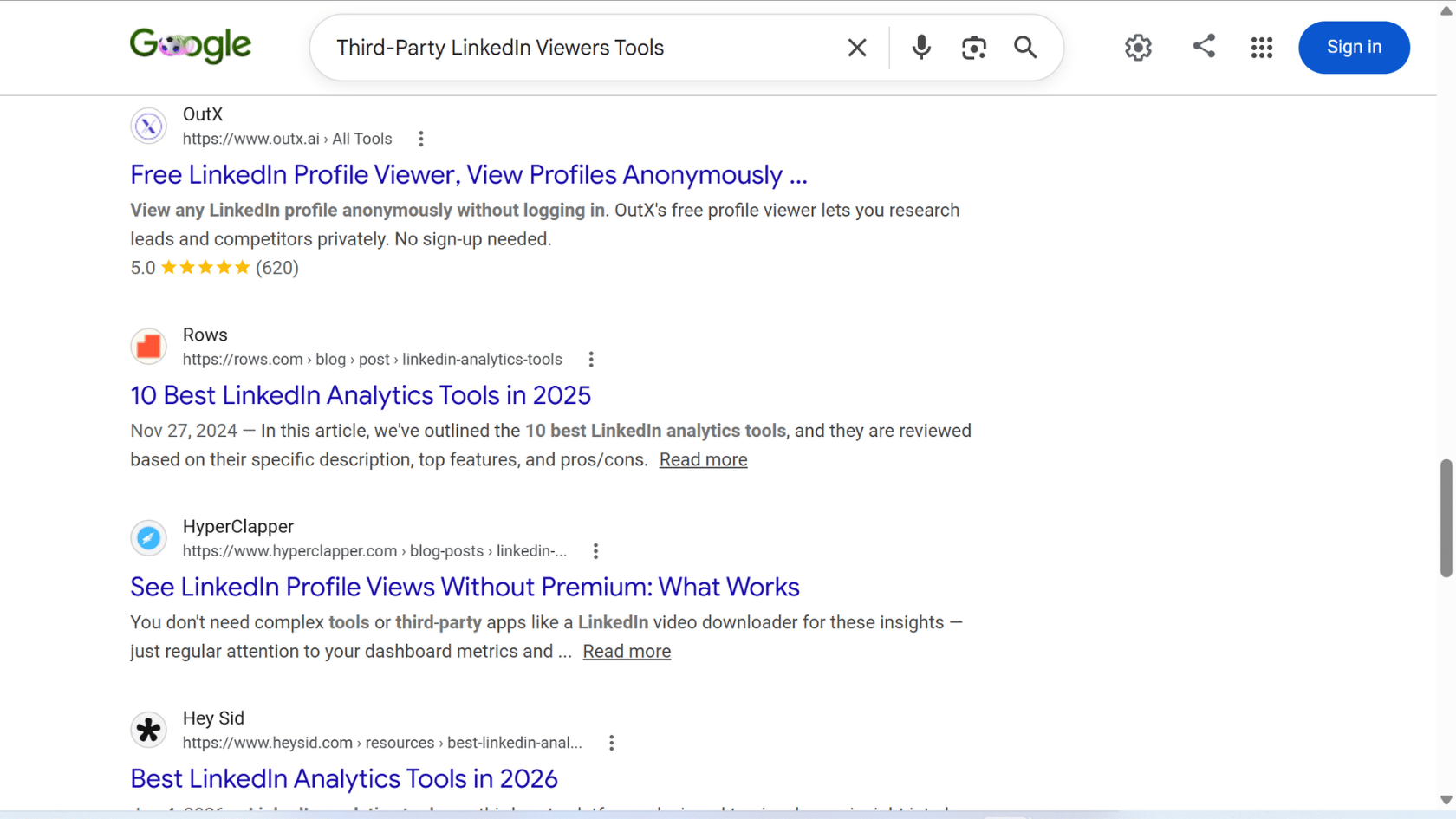Open more options for Hey Sid result

612,743
